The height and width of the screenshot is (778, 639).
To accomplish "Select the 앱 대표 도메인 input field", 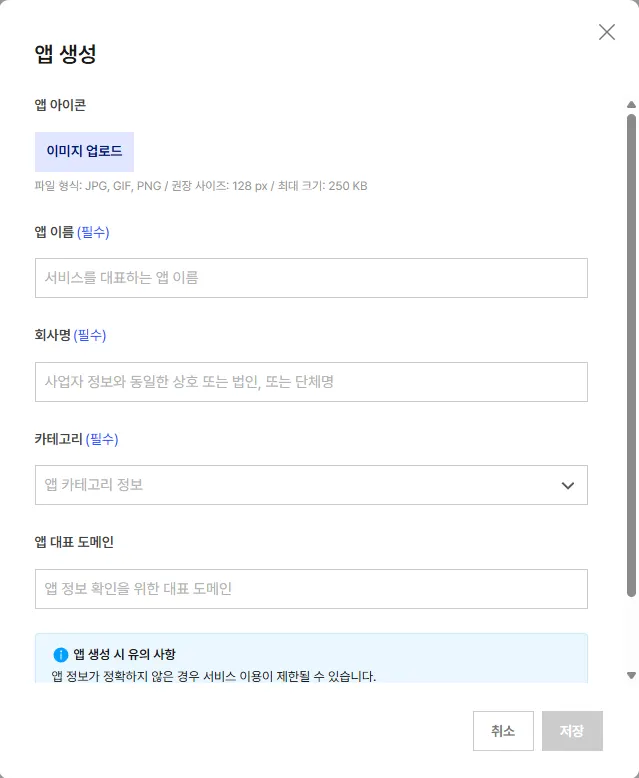I will (x=311, y=589).
